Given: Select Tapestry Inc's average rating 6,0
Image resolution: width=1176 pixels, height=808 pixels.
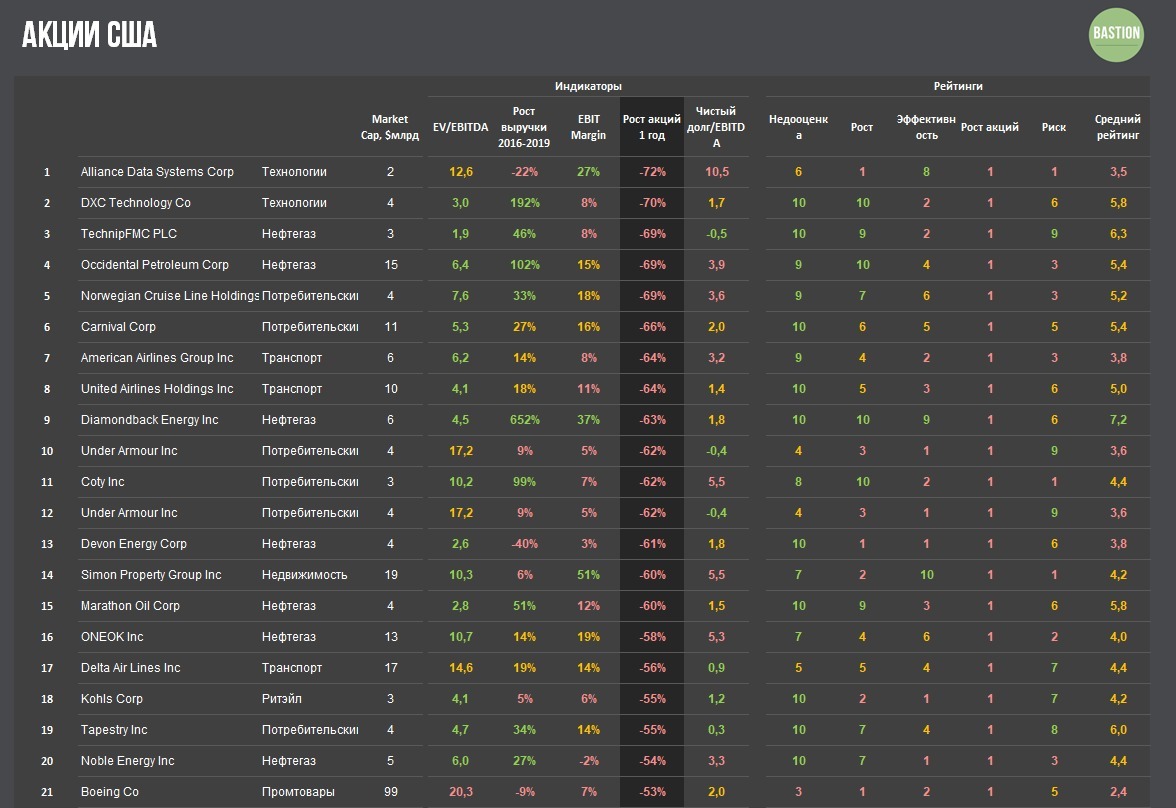Looking at the screenshot, I should click(x=1118, y=730).
